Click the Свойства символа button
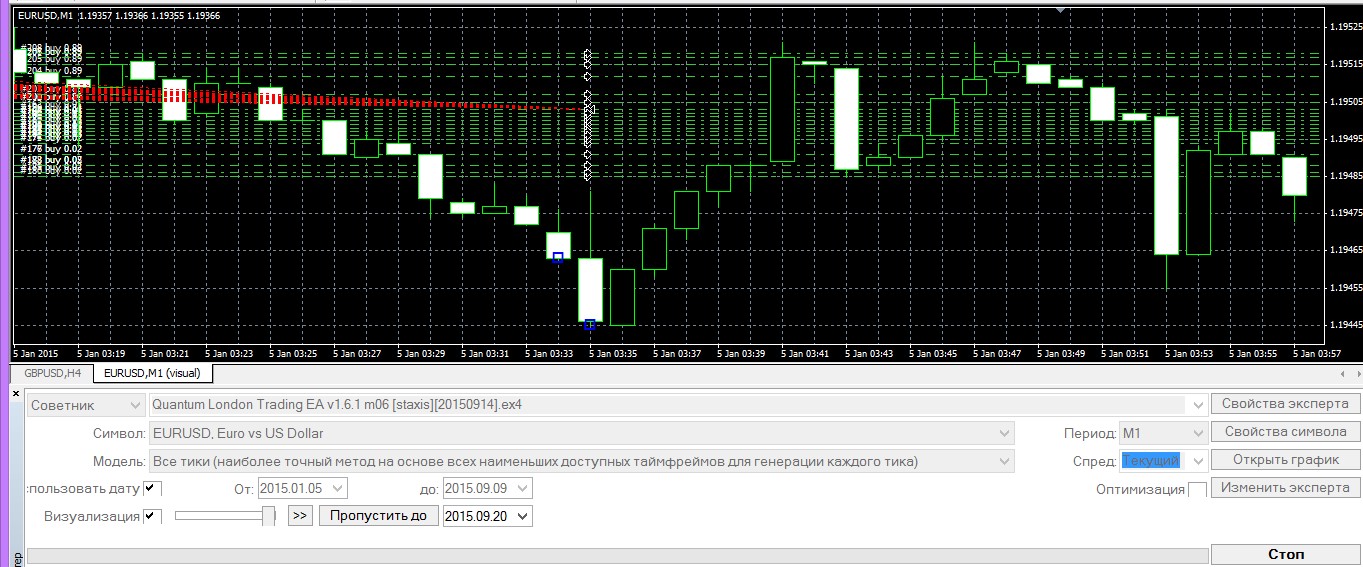Screen dimensions: 1363x567 1285,432
